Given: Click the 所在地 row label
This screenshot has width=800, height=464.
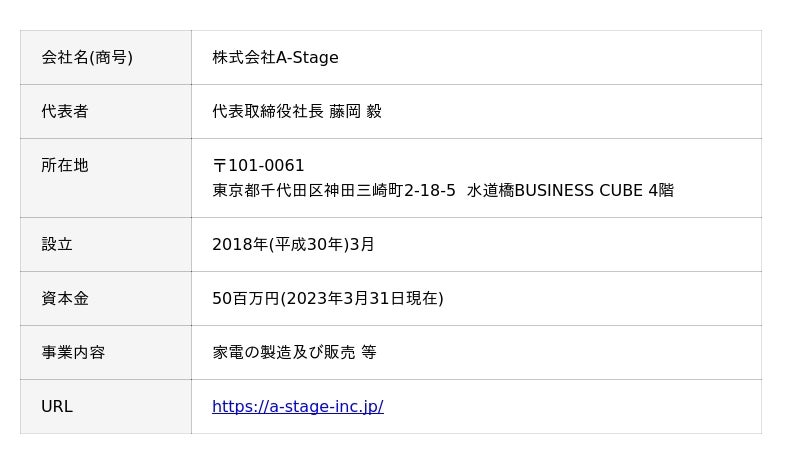Looking at the screenshot, I should pos(65,165).
